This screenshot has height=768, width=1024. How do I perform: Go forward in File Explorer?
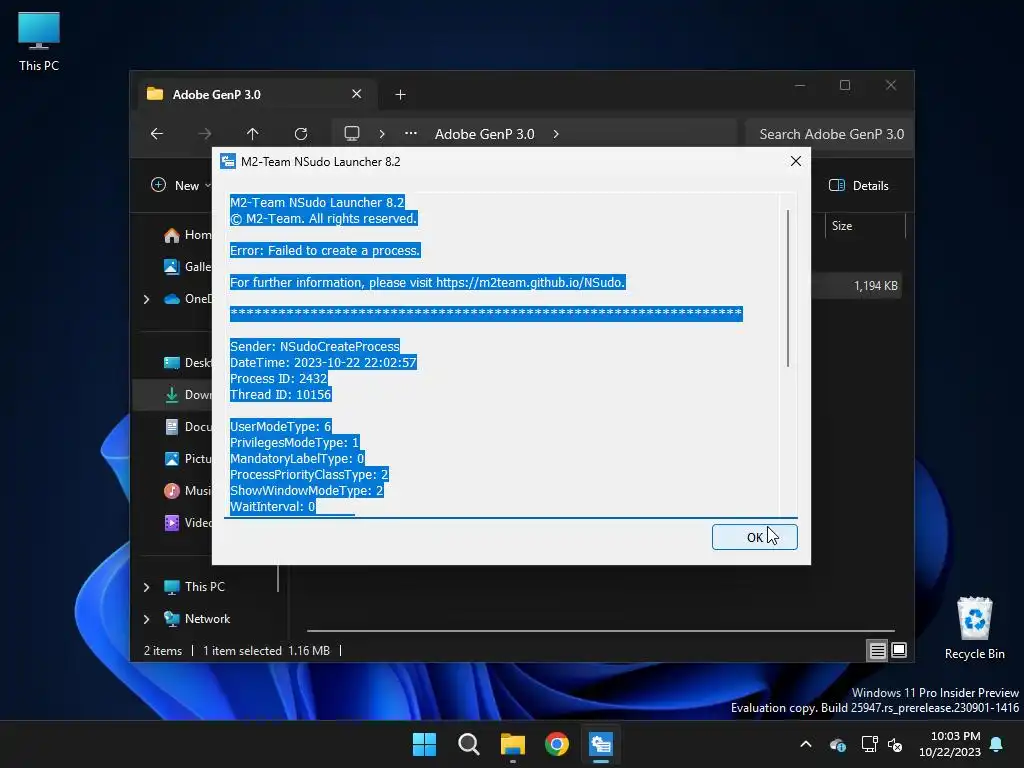pos(204,134)
